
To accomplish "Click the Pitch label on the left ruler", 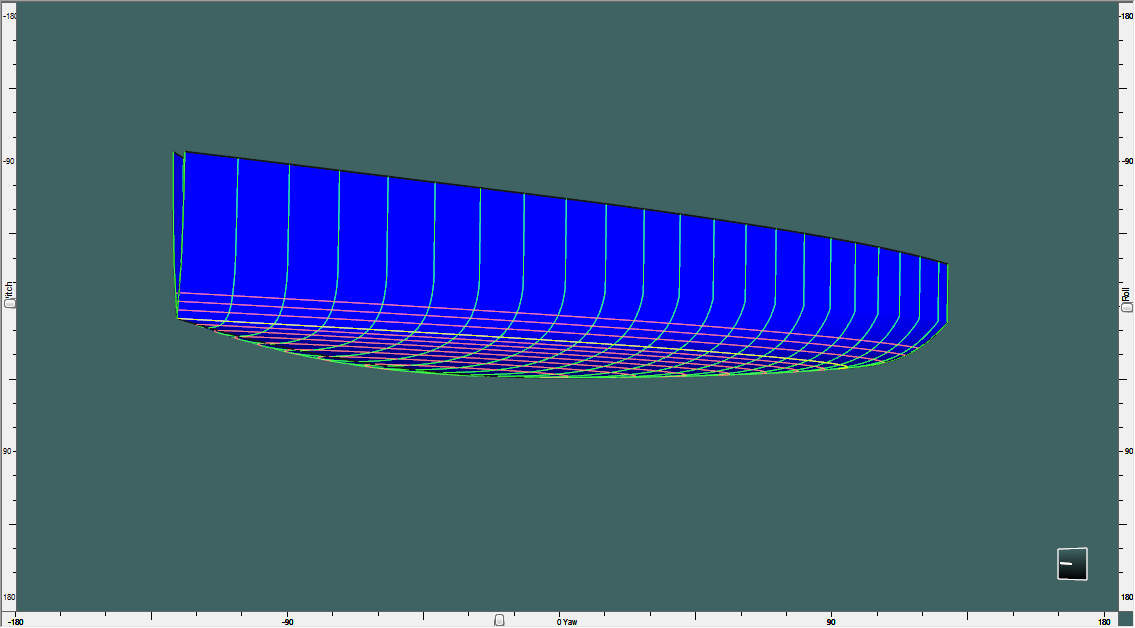I will tap(9, 290).
